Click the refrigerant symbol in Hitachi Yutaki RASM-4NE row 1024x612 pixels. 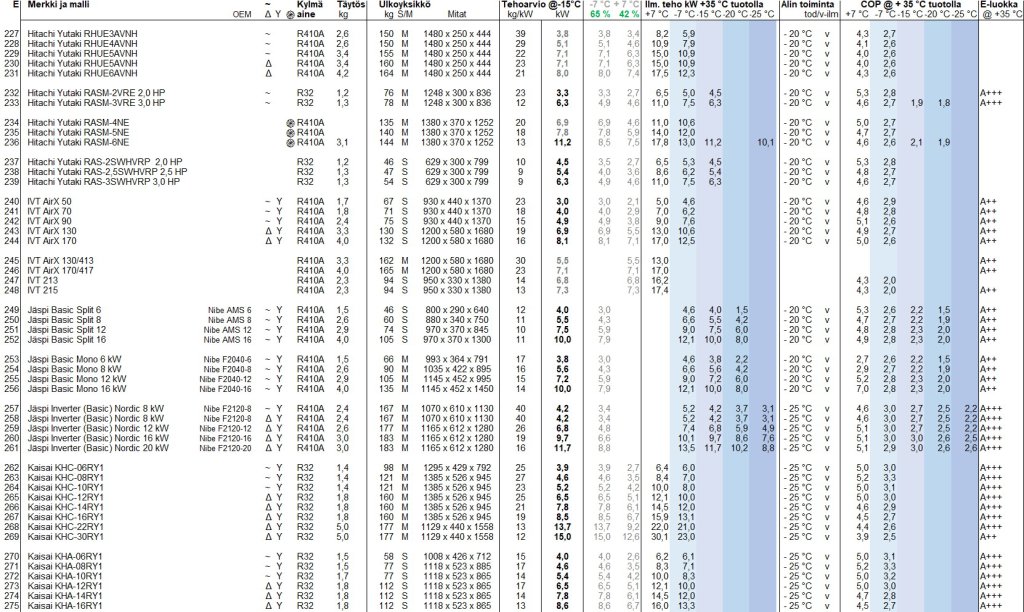(291, 123)
